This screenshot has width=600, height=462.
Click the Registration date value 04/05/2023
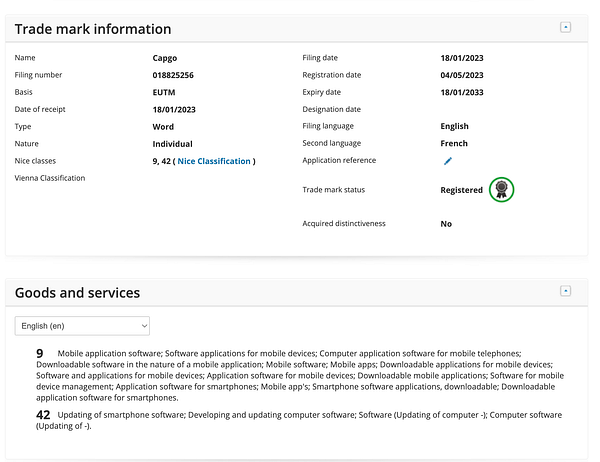click(x=462, y=75)
